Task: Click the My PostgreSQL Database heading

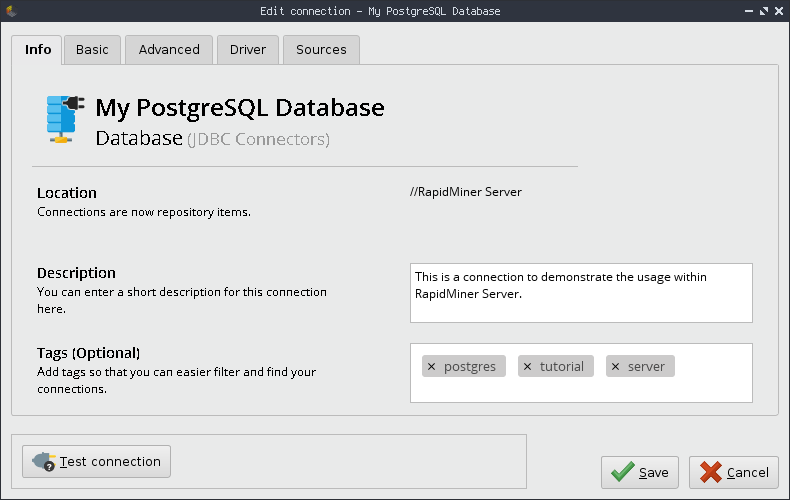Action: click(239, 108)
